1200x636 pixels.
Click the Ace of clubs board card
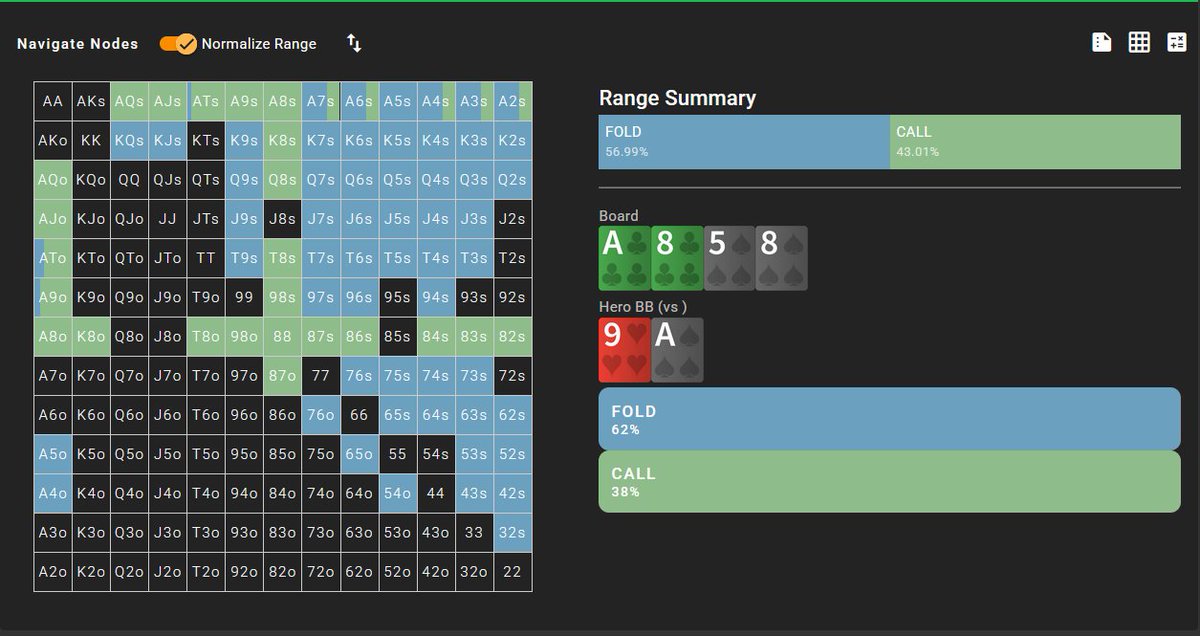click(x=624, y=258)
